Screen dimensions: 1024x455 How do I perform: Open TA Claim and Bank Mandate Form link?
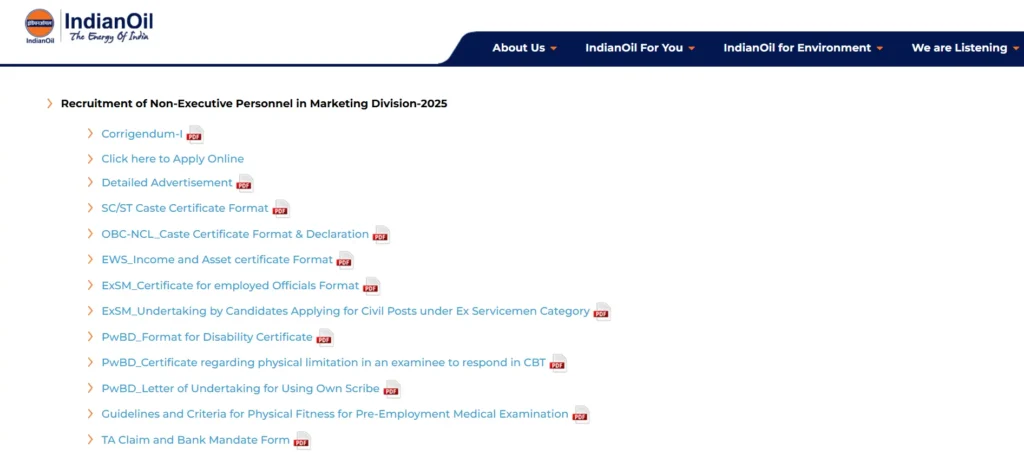pyautogui.click(x=195, y=440)
